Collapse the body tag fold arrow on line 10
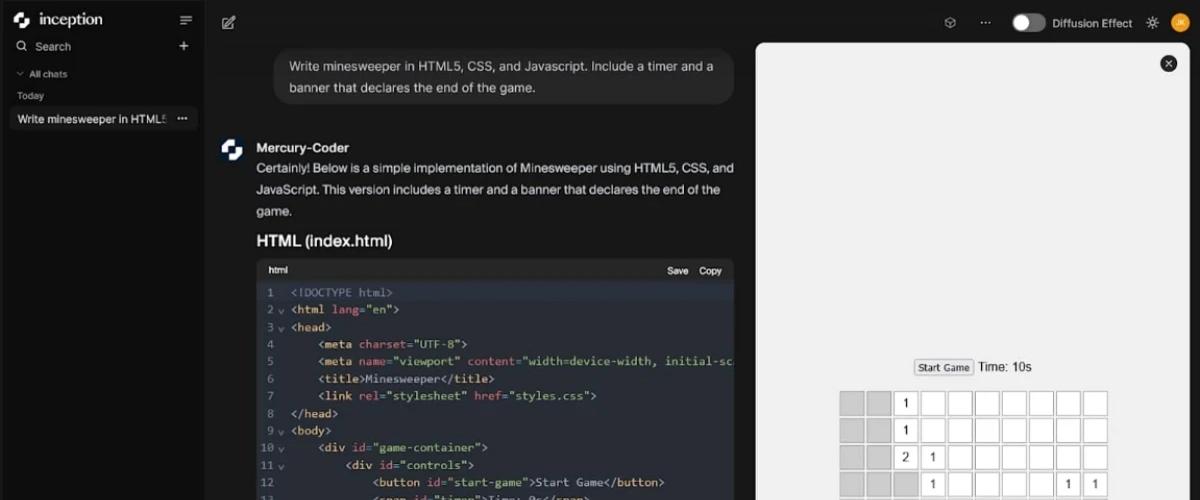 pos(281,448)
